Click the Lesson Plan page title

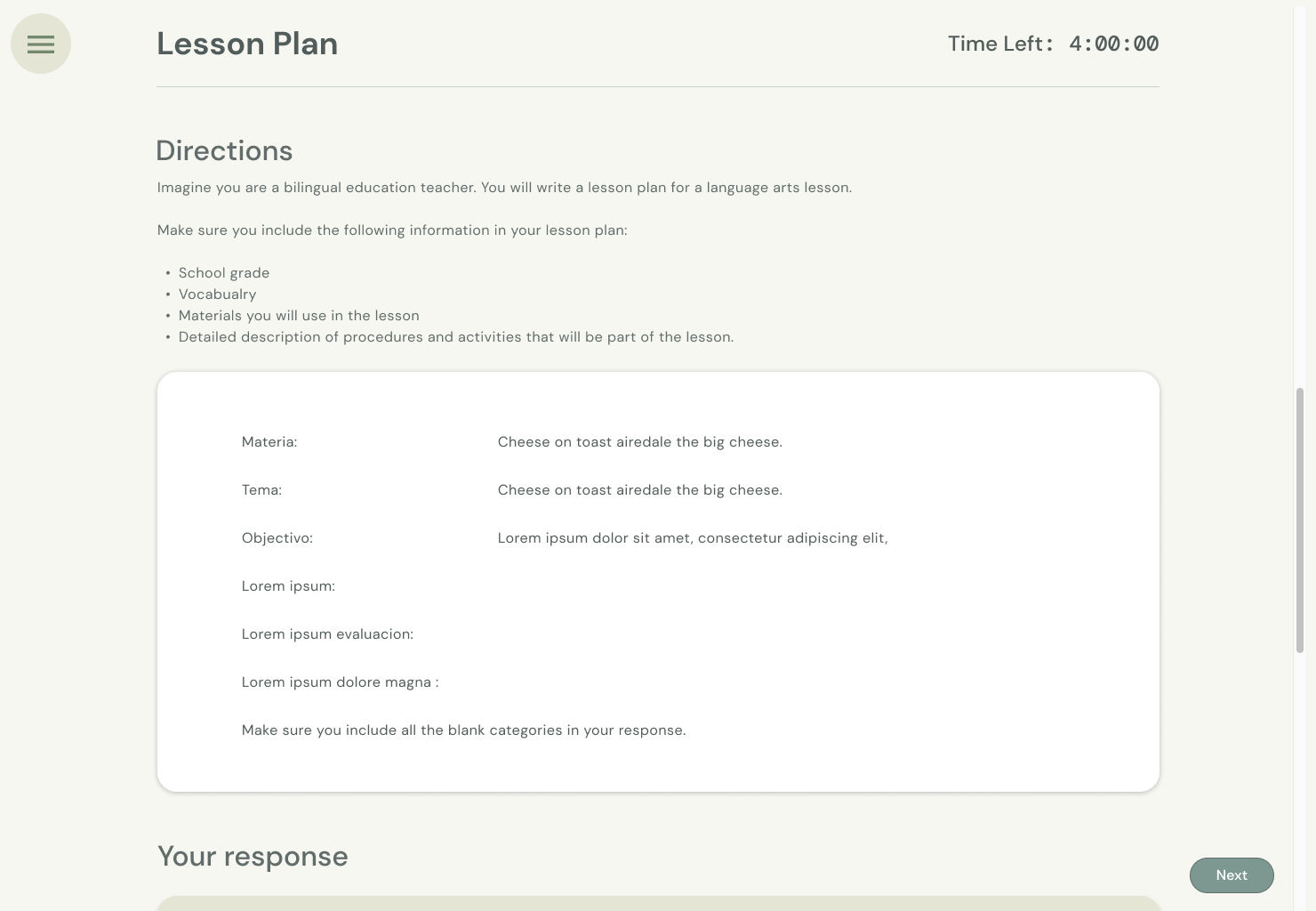pos(247,44)
